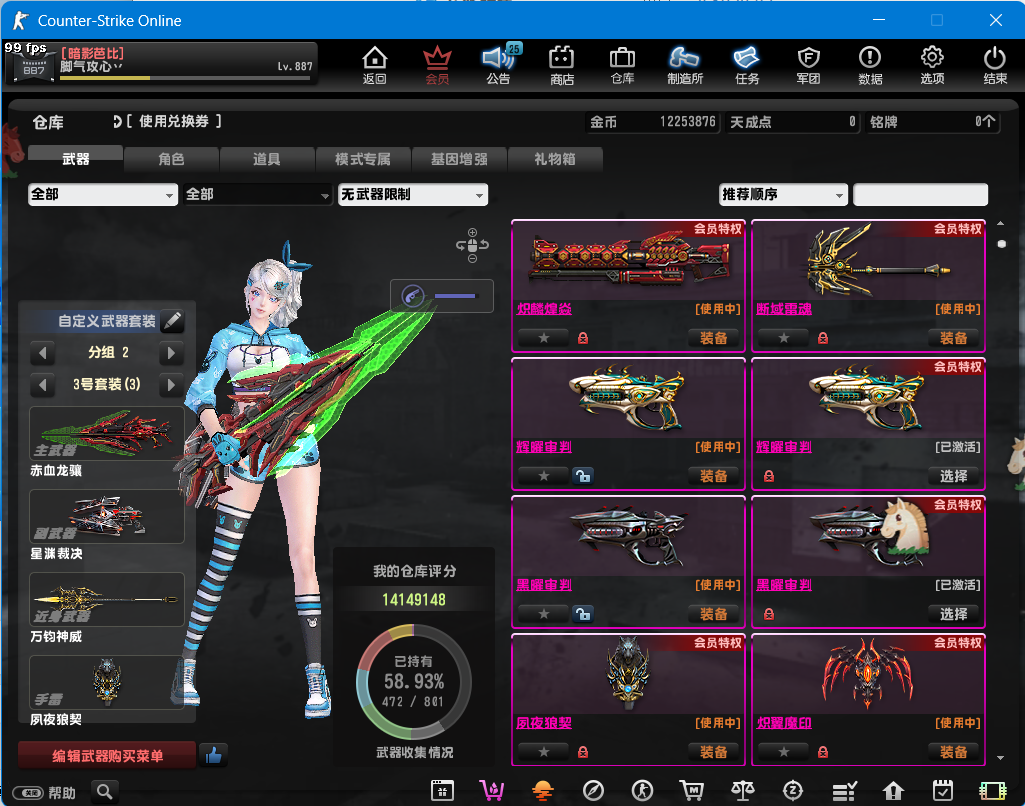The image size is (1025, 806).
Task: Open the 商店 shop icon
Action: (561, 65)
